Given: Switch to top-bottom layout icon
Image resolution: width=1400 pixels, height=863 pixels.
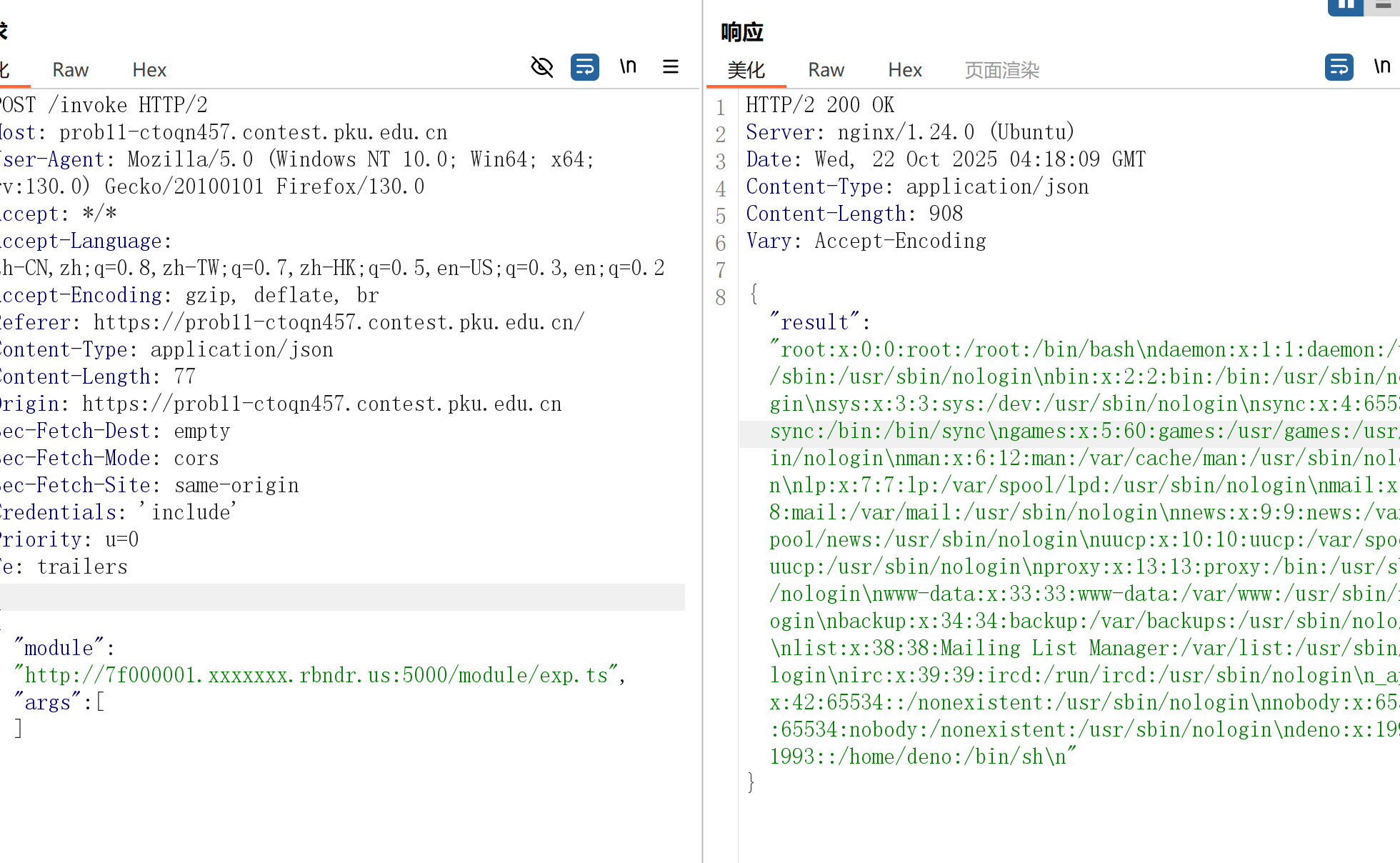Looking at the screenshot, I should pyautogui.click(x=1384, y=6).
